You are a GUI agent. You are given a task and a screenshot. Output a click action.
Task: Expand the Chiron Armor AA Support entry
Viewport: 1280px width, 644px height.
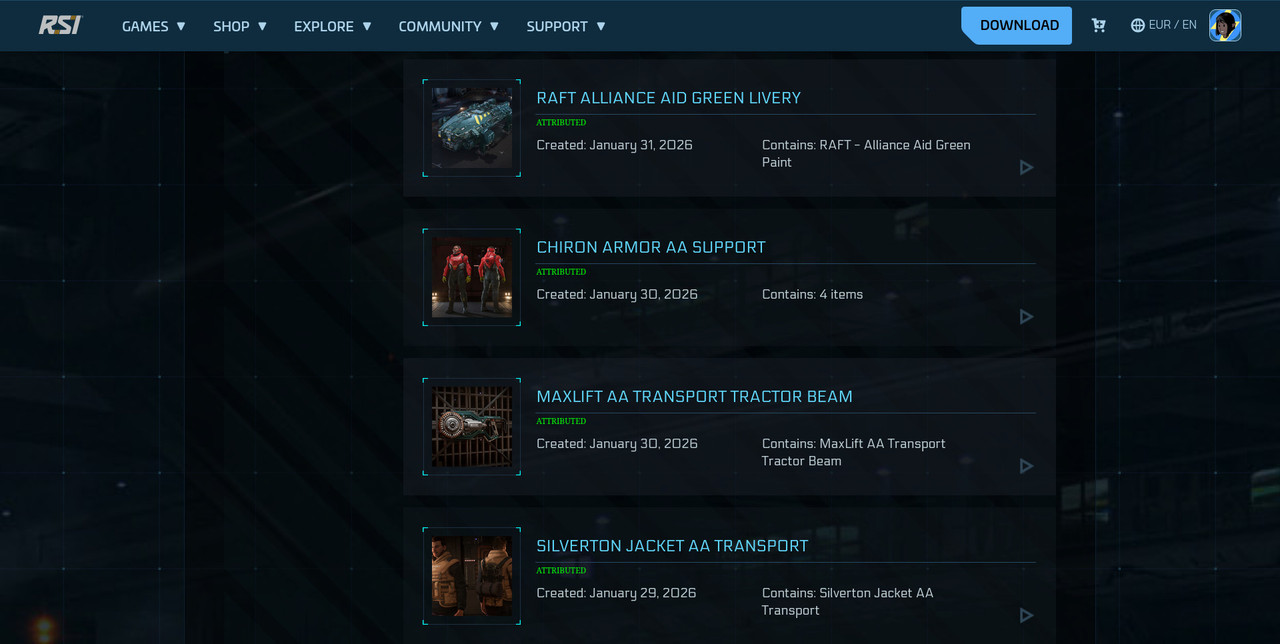click(x=1026, y=316)
